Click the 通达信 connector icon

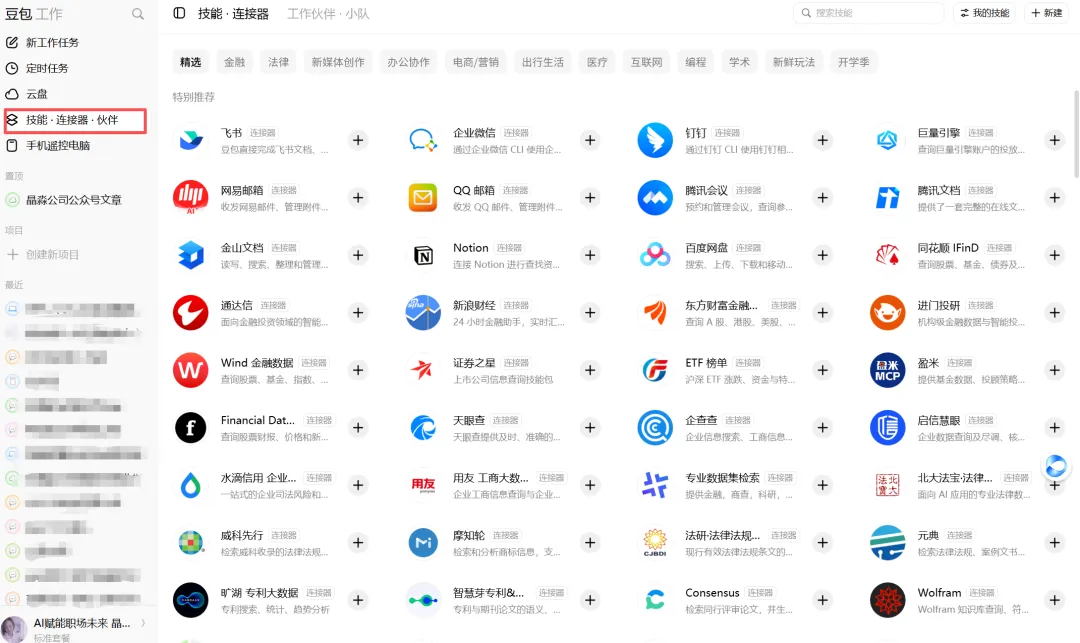(191, 313)
